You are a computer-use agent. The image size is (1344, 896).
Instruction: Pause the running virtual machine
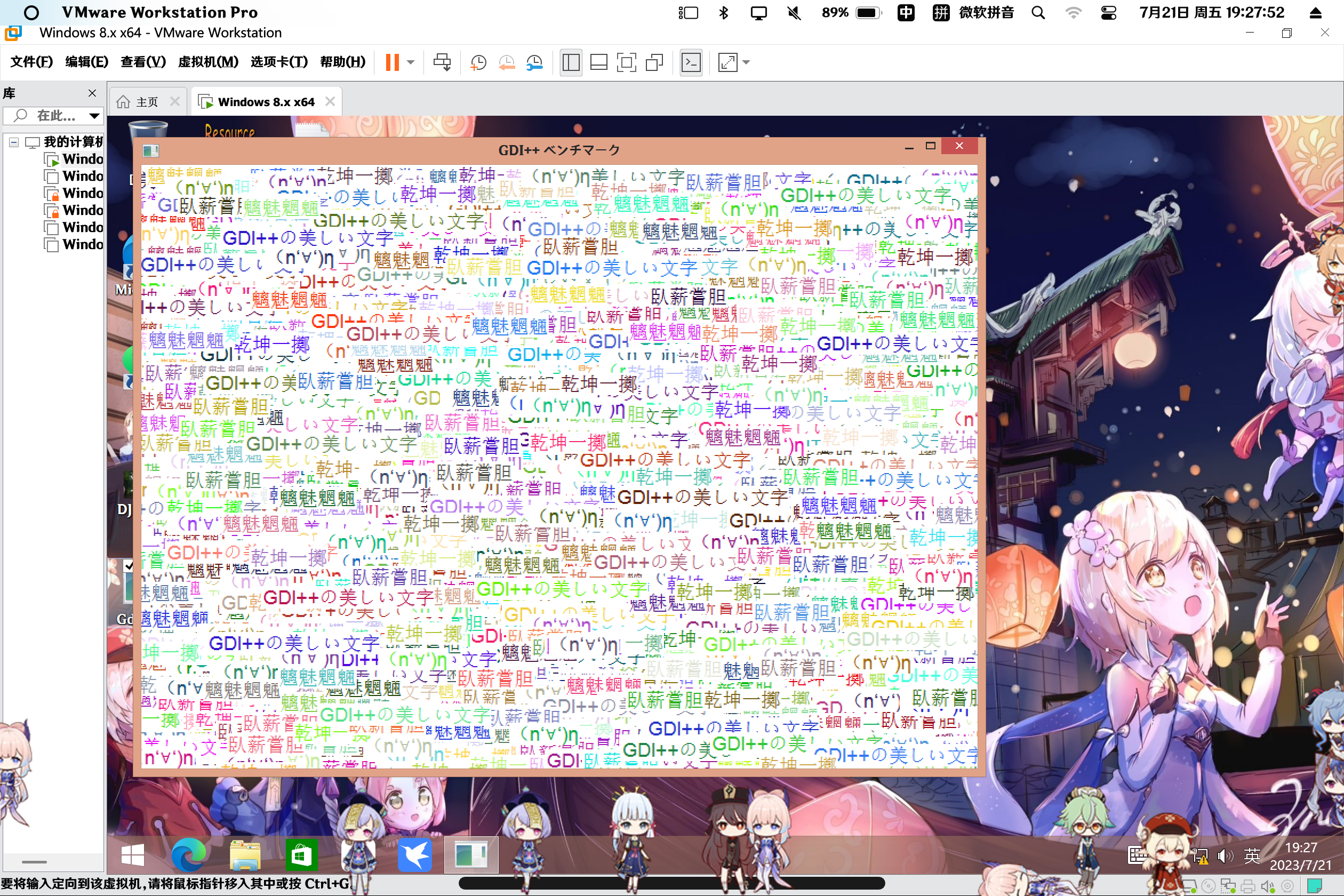(392, 62)
